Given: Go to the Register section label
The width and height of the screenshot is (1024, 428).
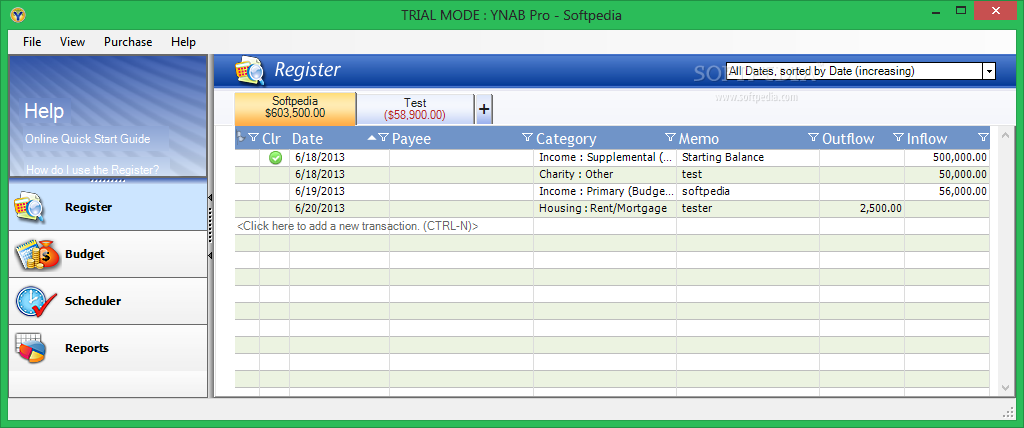Looking at the screenshot, I should [89, 207].
